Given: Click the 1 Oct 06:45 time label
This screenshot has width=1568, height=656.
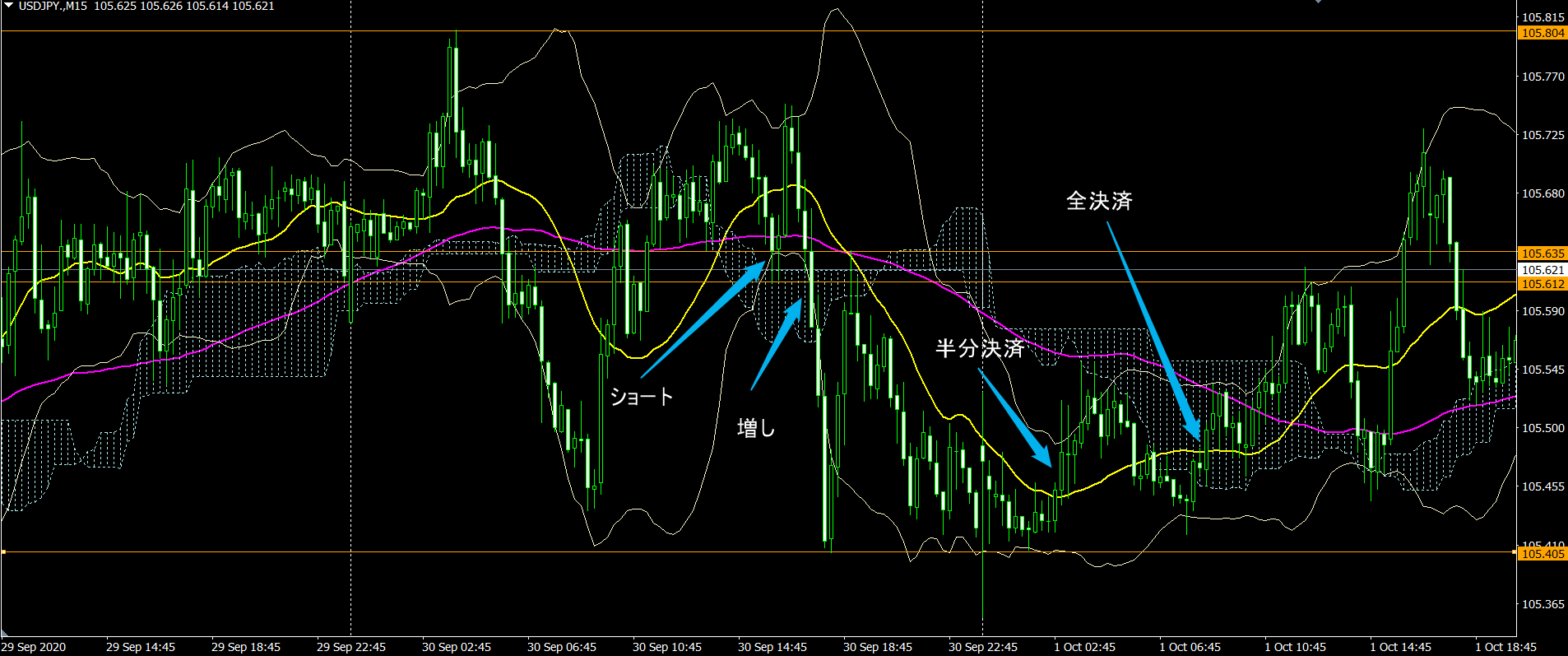Looking at the screenshot, I should (x=1190, y=647).
